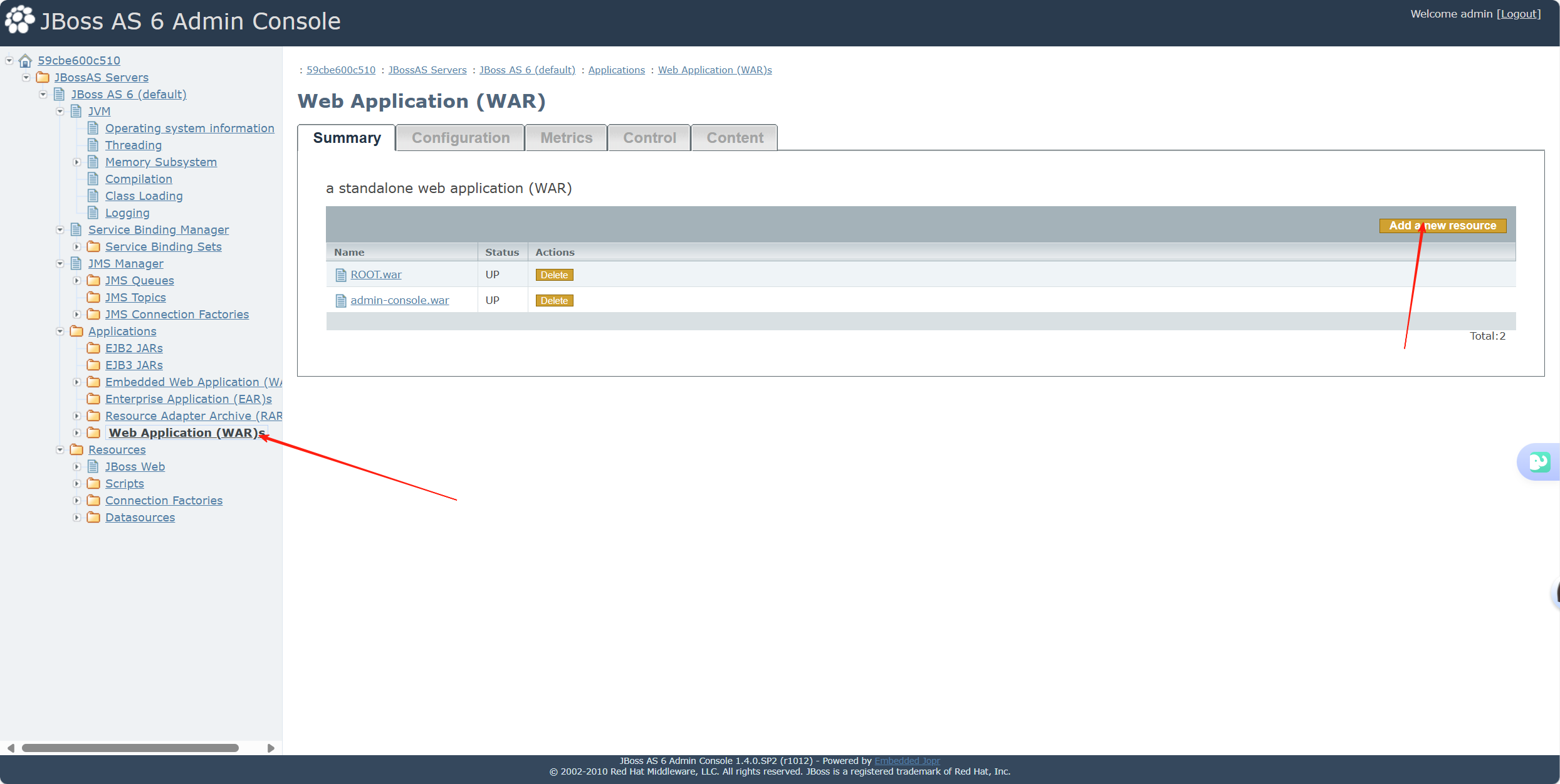Click the sidebar horizontal scrollbar thumb
This screenshot has width=1560, height=784.
[130, 748]
